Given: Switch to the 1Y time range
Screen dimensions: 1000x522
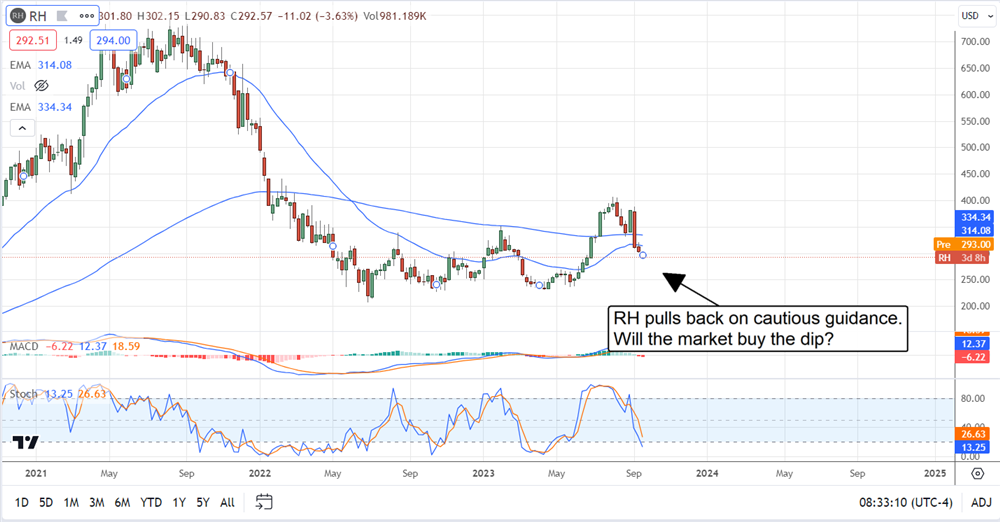Looking at the screenshot, I should pos(179,503).
